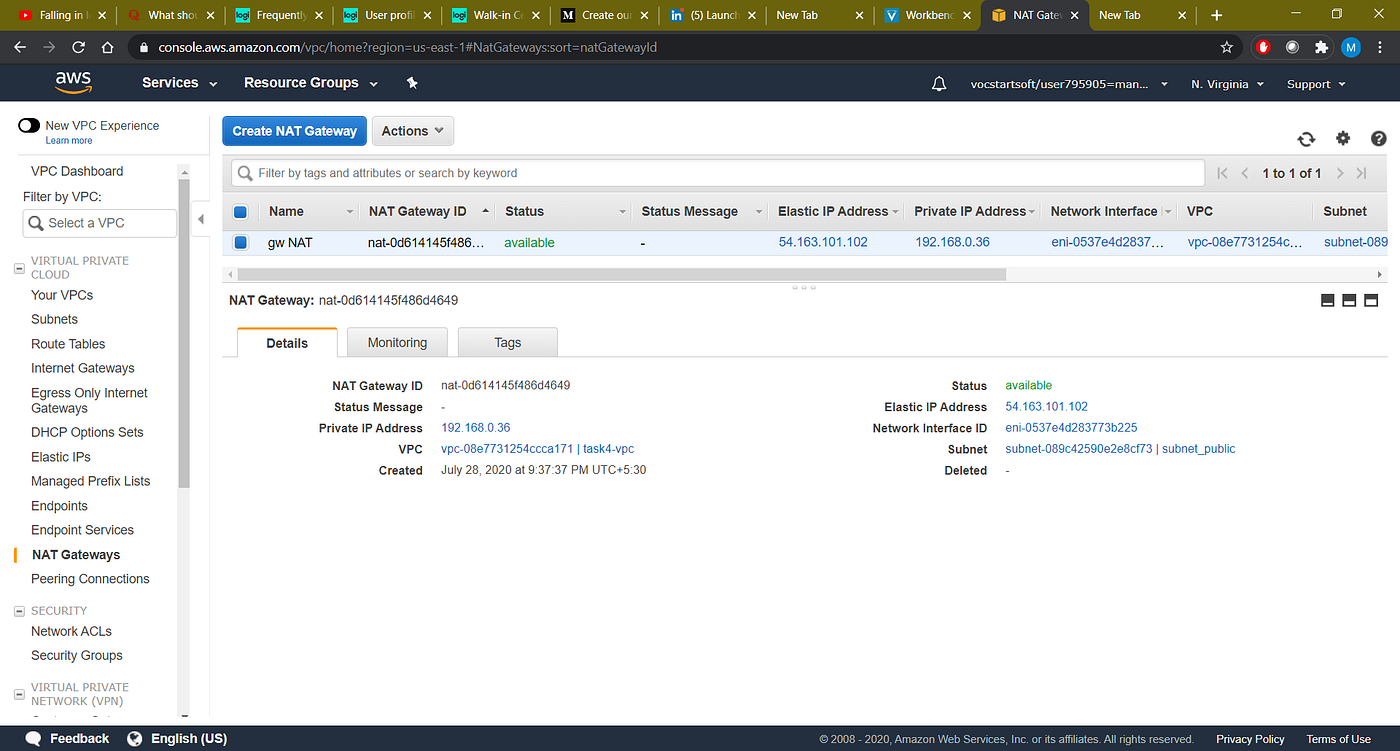Open the Actions dropdown
The height and width of the screenshot is (751, 1400).
412,130
